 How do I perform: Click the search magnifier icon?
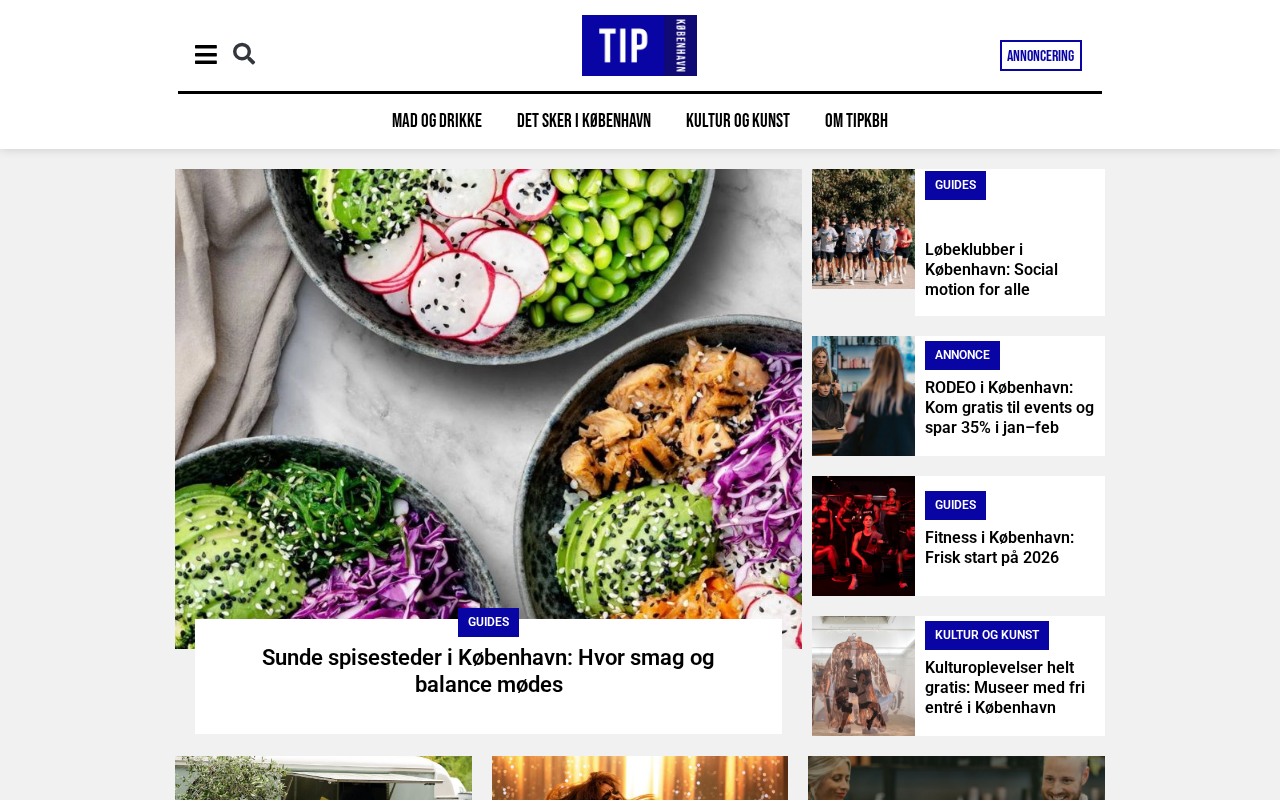point(244,54)
